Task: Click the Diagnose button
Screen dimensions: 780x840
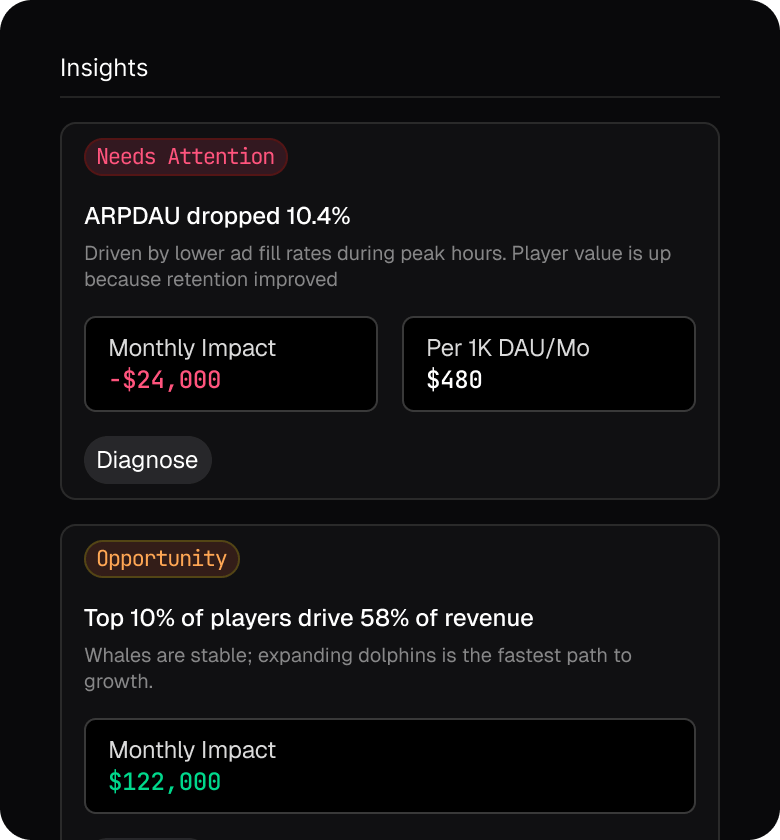Action: [147, 460]
